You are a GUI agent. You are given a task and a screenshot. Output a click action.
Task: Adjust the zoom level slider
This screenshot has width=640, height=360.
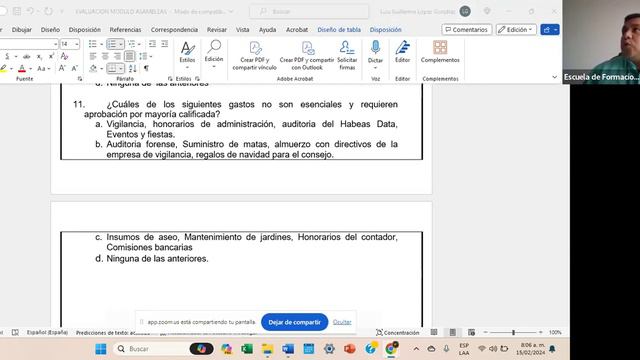coord(513,333)
